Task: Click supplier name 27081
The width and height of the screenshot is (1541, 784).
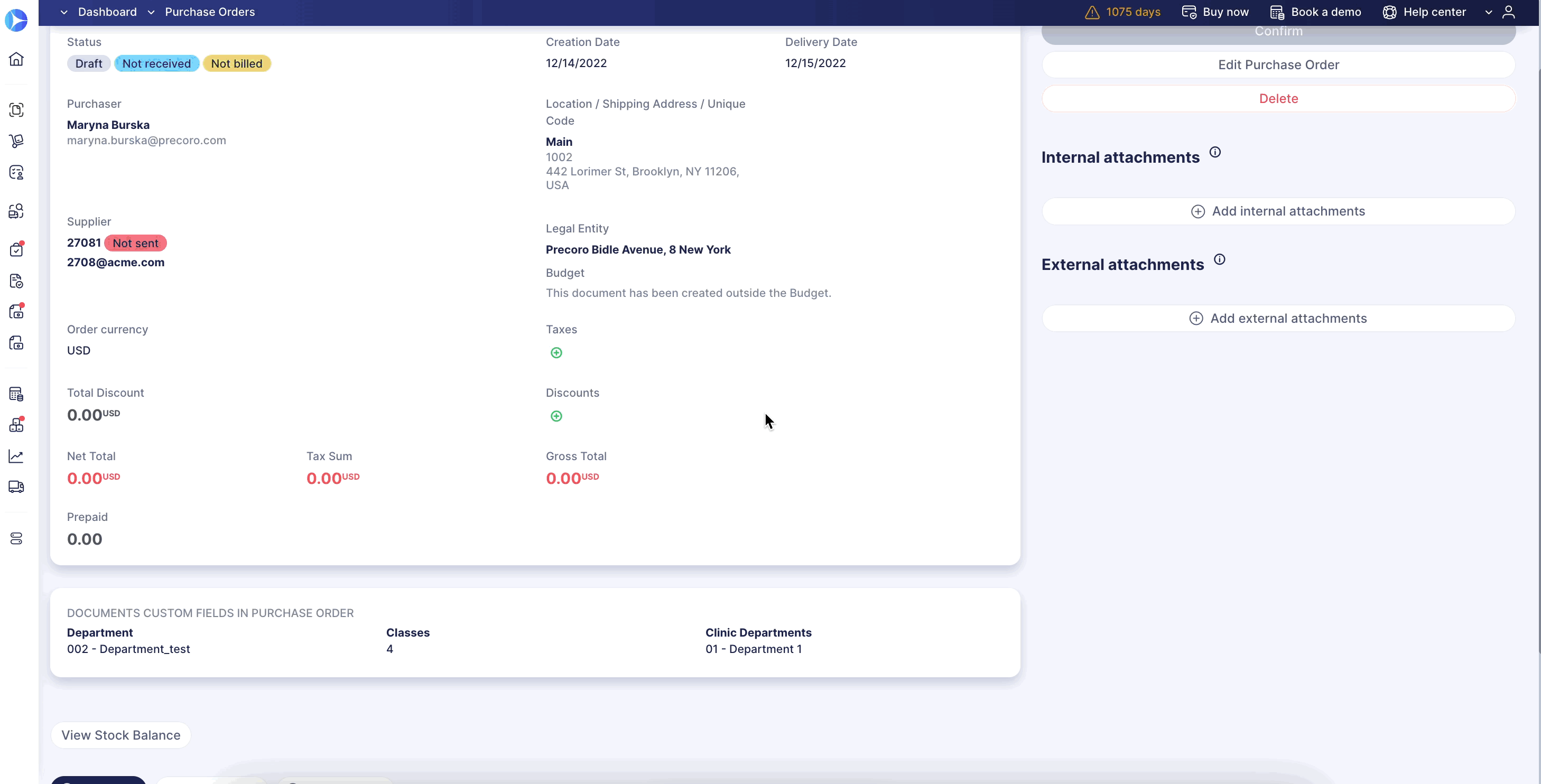Action: 83,243
